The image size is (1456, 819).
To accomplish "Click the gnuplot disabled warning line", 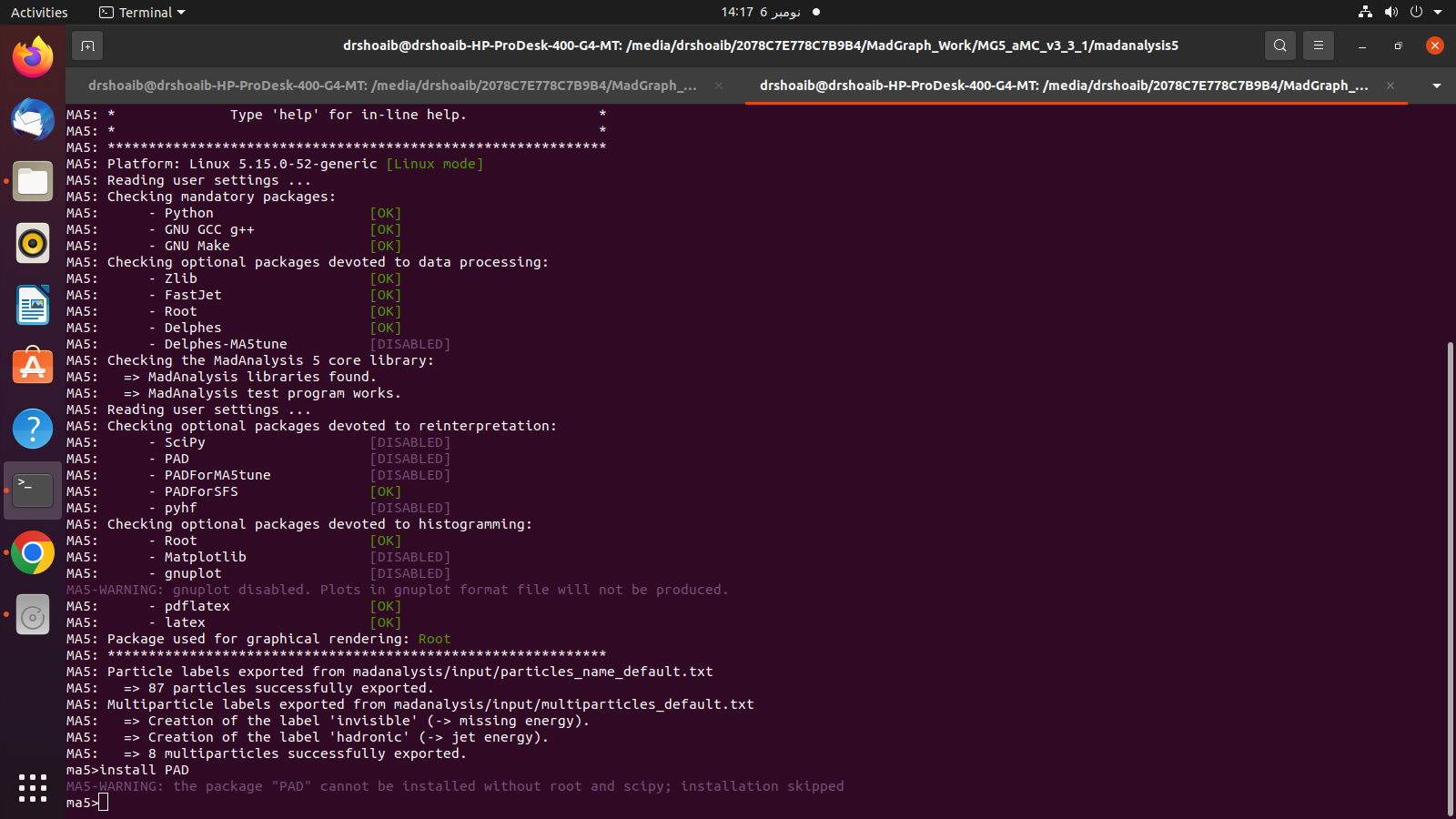I will tap(398, 590).
